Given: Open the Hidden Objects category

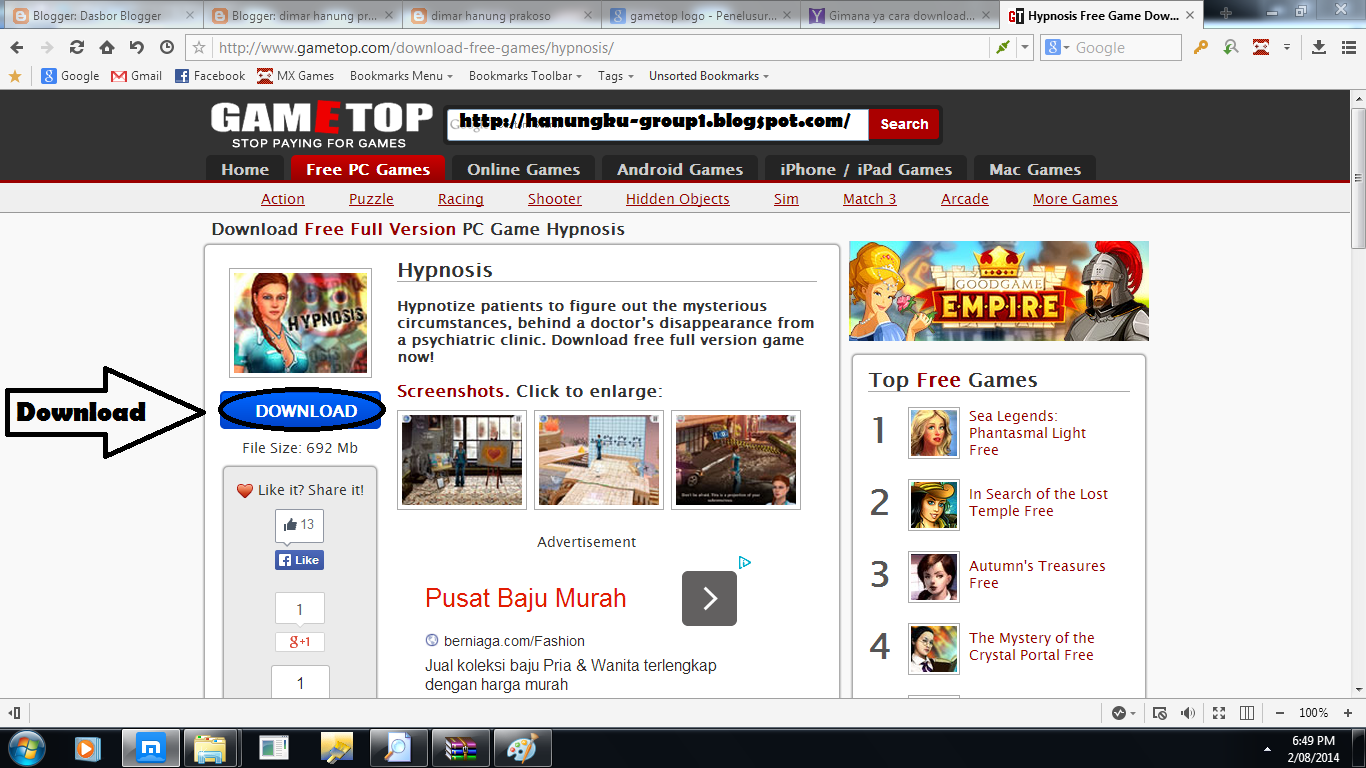Looking at the screenshot, I should tap(677, 199).
